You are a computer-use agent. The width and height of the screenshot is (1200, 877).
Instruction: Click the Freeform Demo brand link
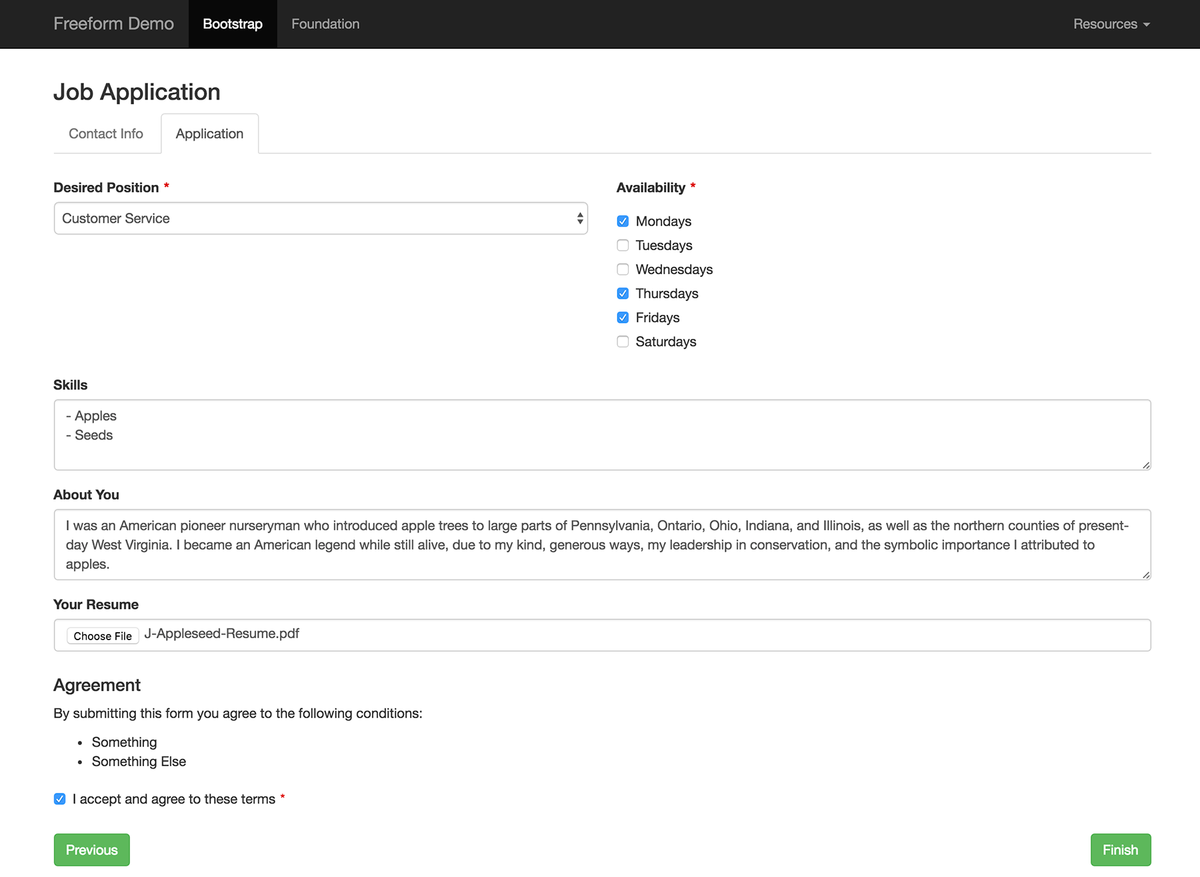point(114,24)
